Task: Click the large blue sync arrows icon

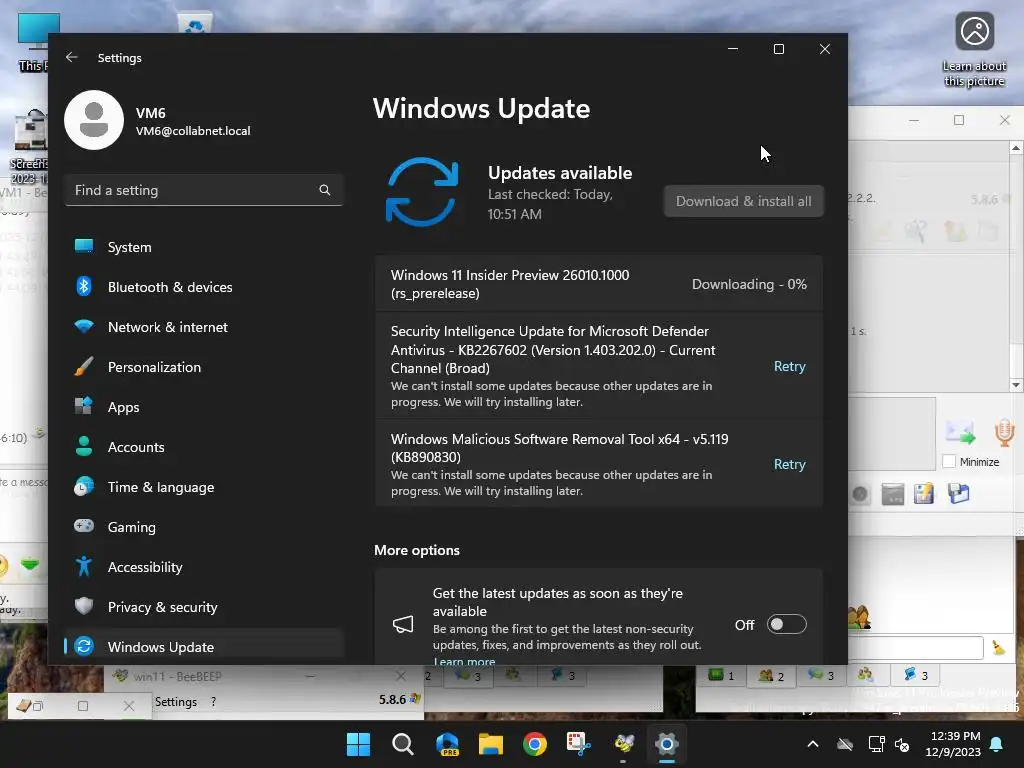Action: 422,192
